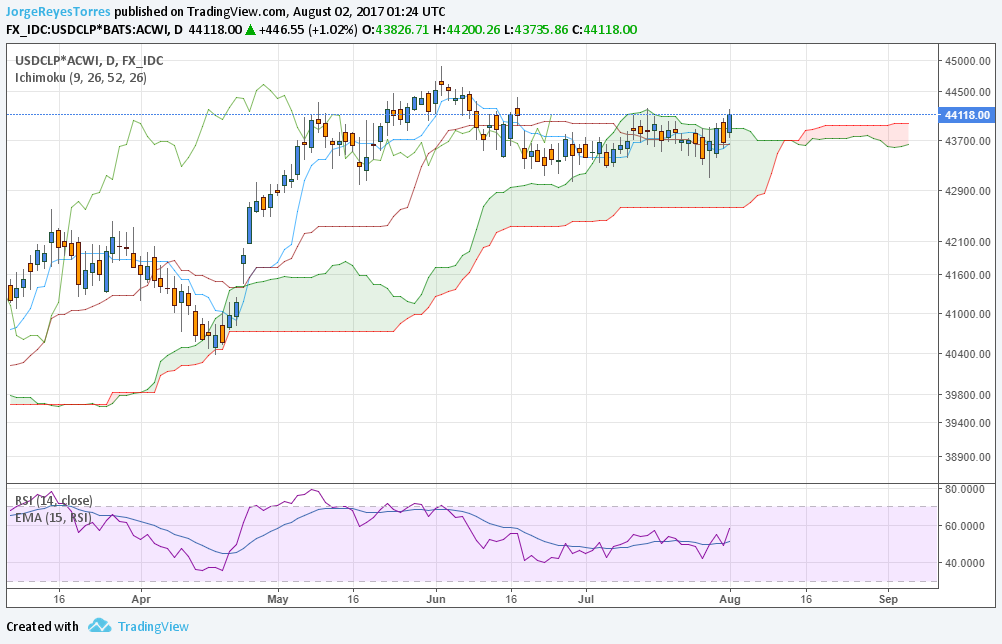Click the low value L:43735.86
The height and width of the screenshot is (644, 1002).
[x=536, y=29]
